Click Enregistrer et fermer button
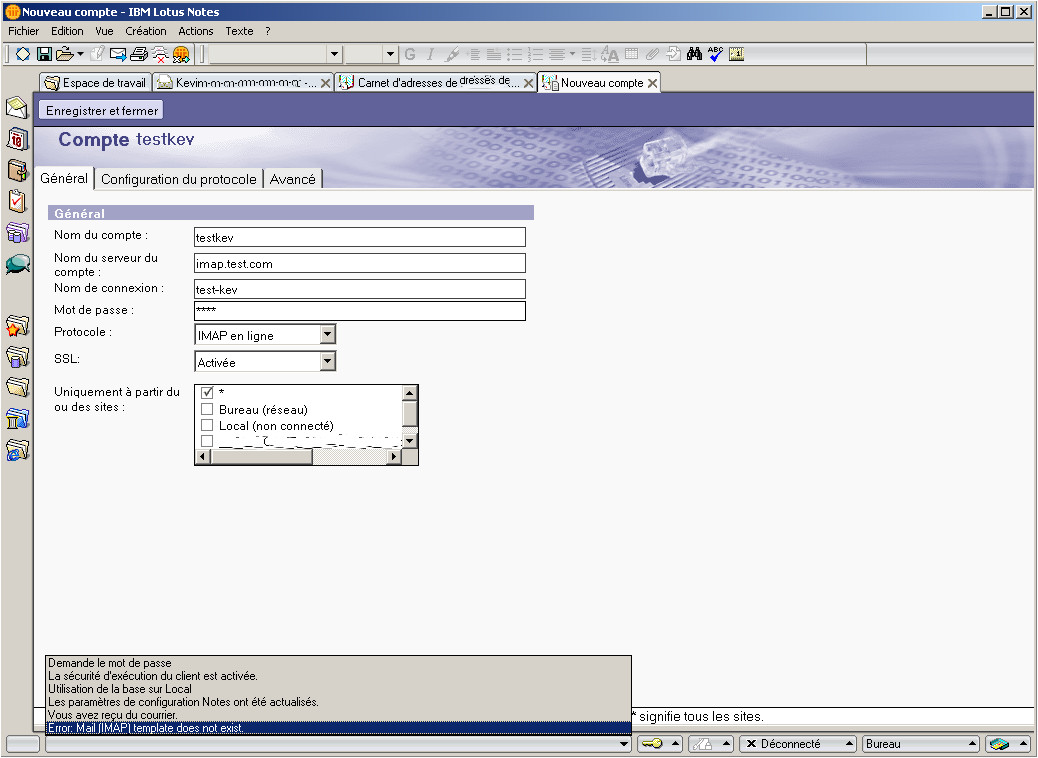Viewport: 1038px width, 758px height. [102, 110]
